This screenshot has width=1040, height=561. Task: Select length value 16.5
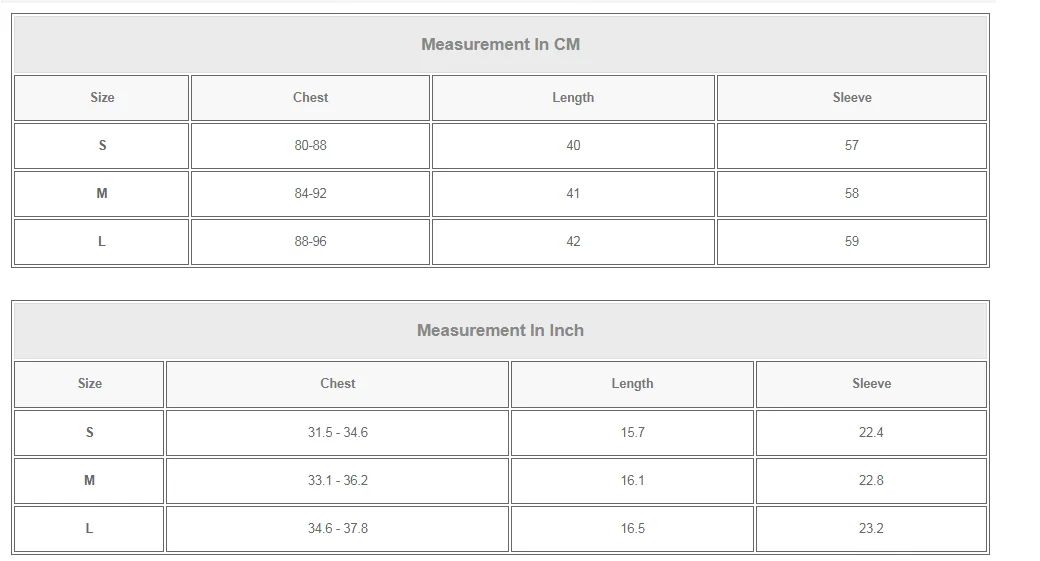pos(632,528)
